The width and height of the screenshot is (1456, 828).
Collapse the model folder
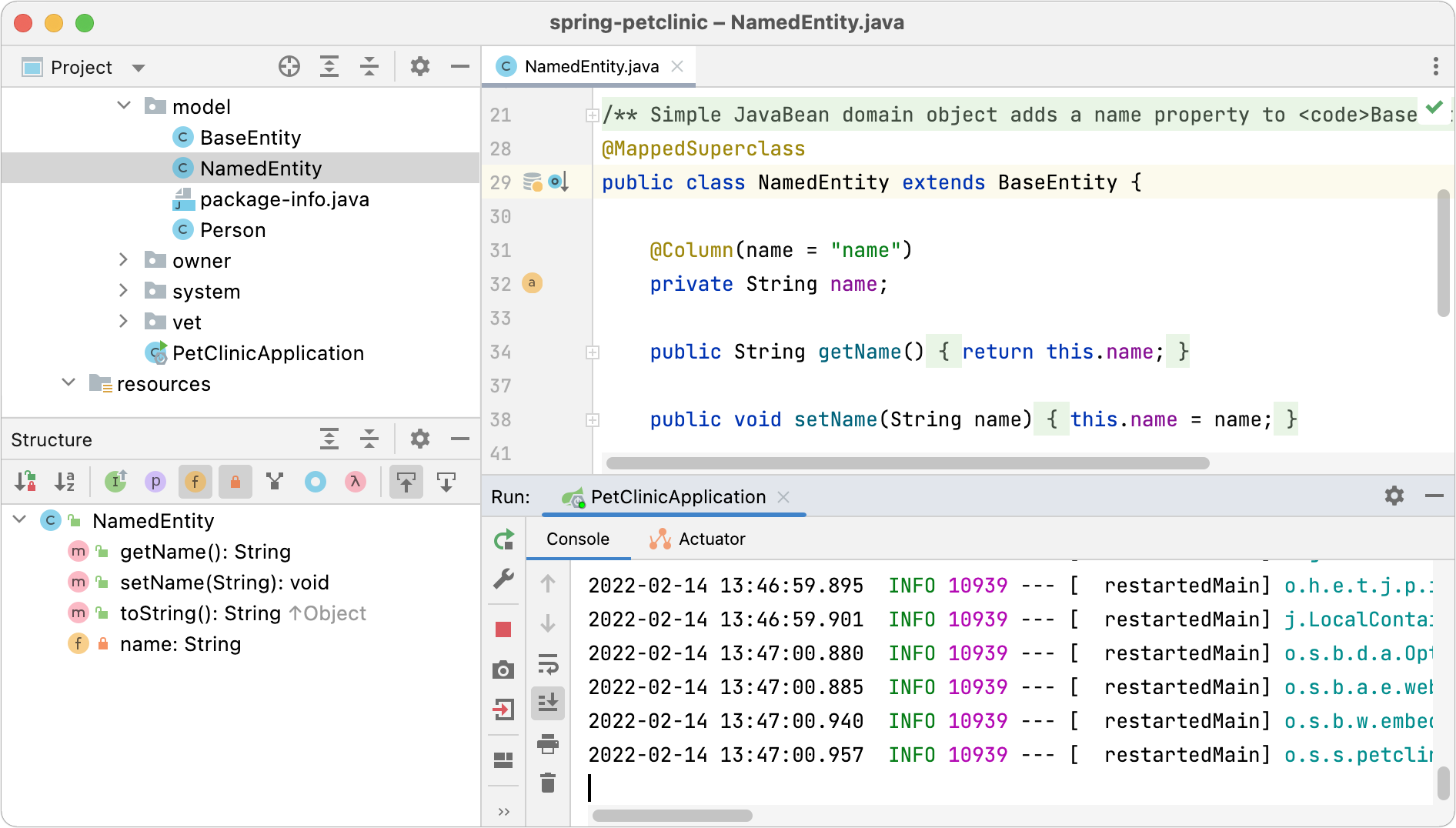click(124, 105)
